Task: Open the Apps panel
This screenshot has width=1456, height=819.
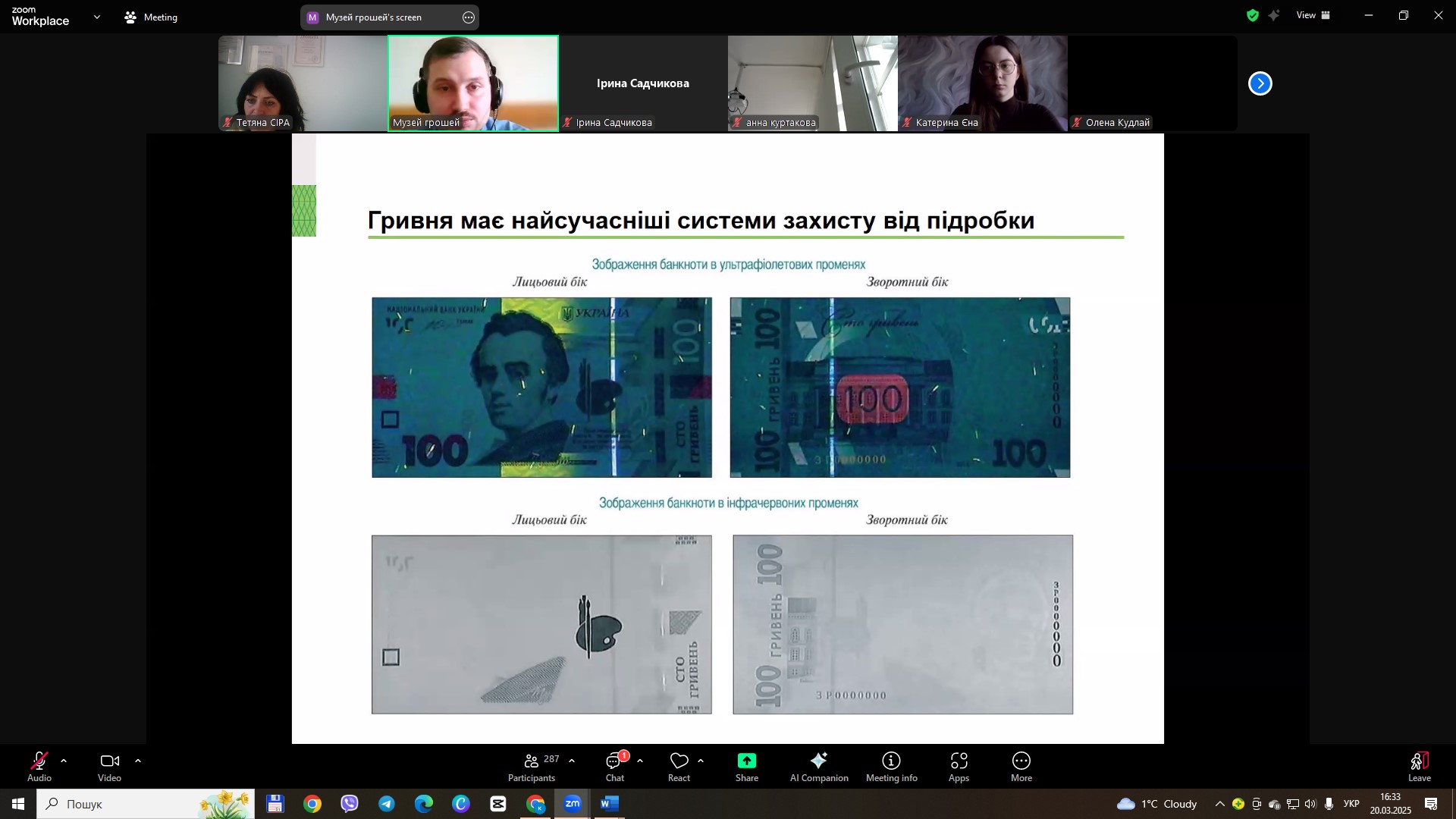Action: coord(959,767)
